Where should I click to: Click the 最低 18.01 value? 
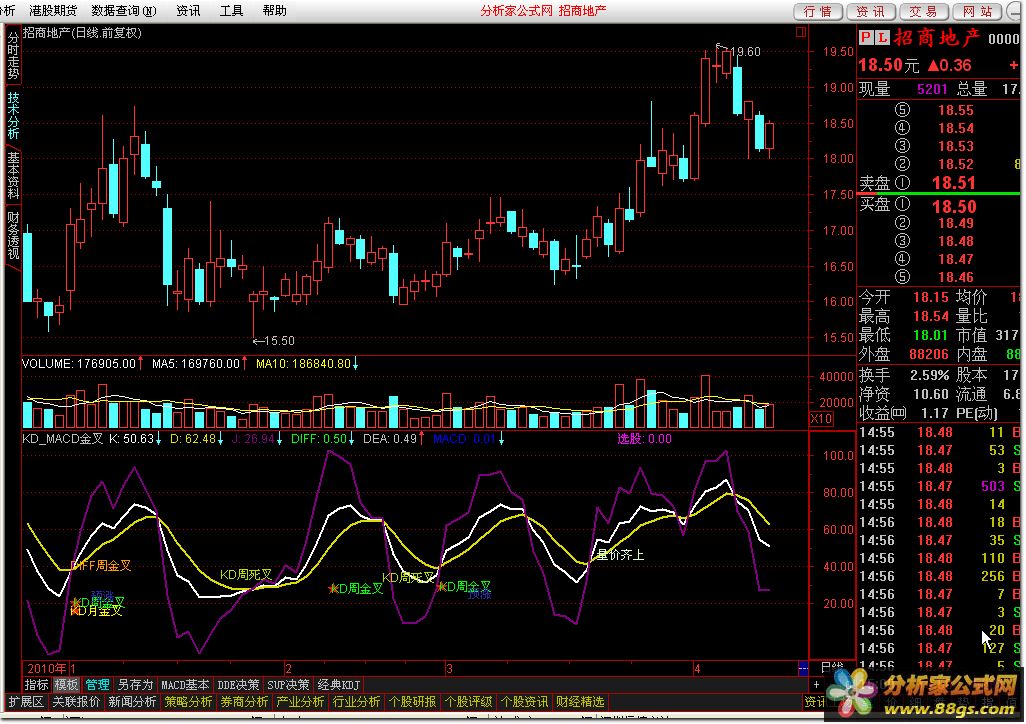pyautogui.click(x=930, y=336)
